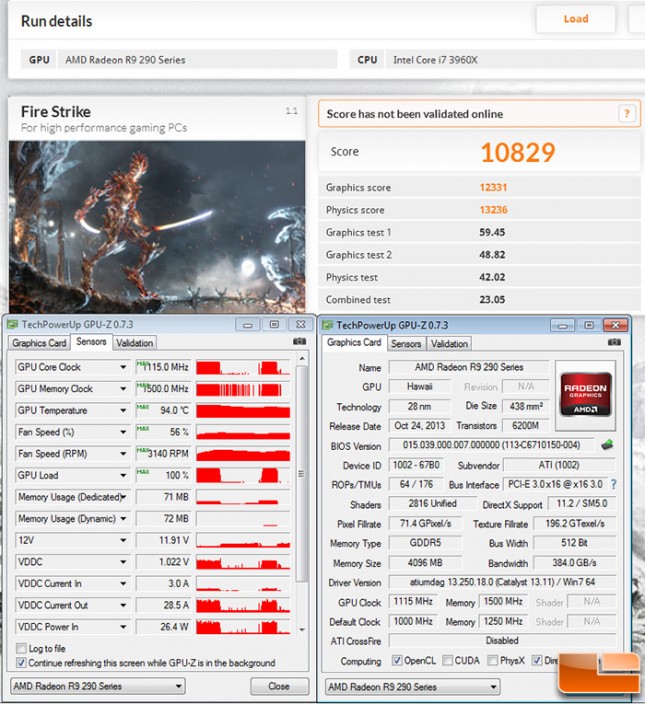The height and width of the screenshot is (704, 645).
Task: Open the Fan Speed (%) sensor dropdown
Action: (123, 432)
